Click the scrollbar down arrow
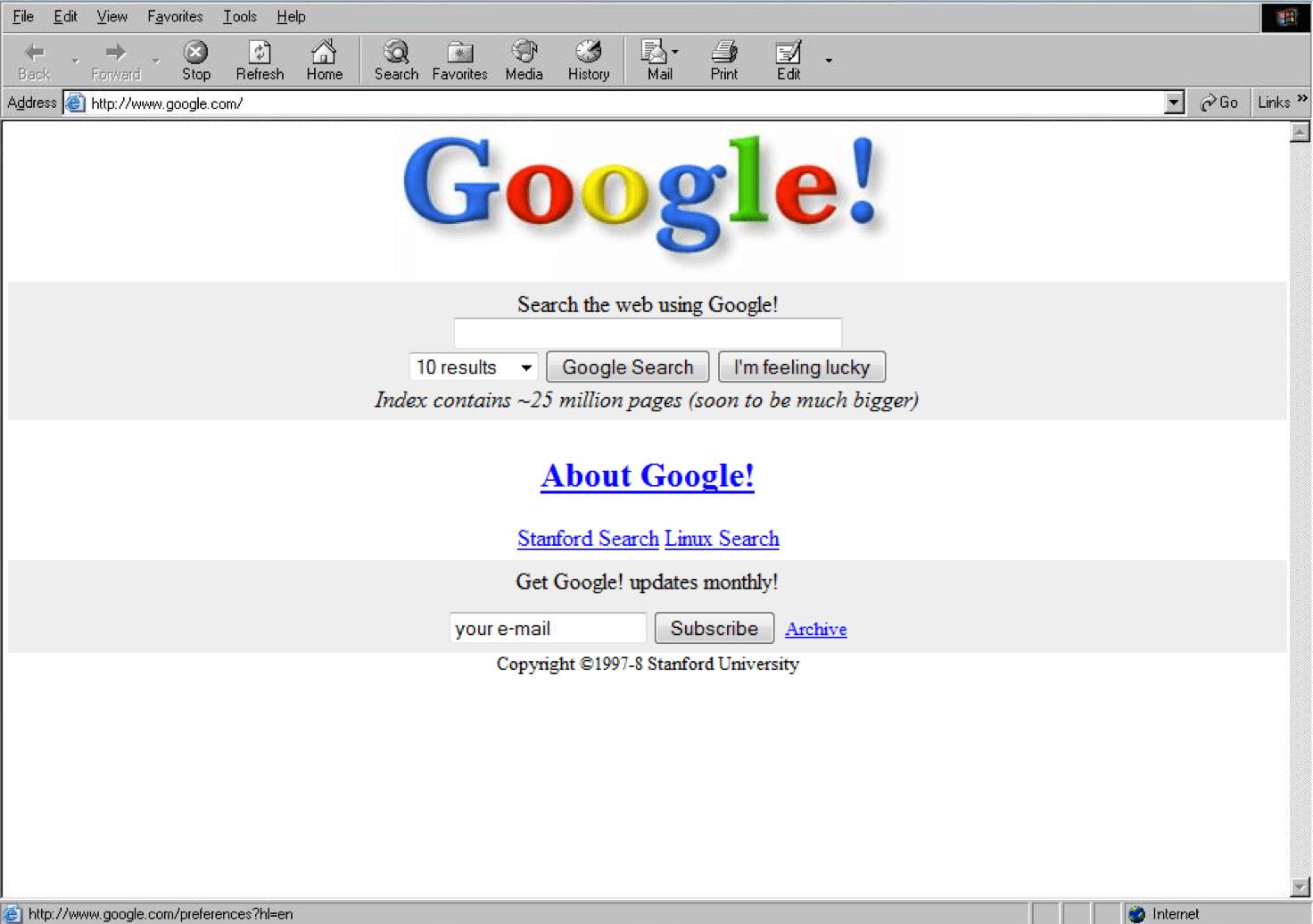 point(1301,887)
